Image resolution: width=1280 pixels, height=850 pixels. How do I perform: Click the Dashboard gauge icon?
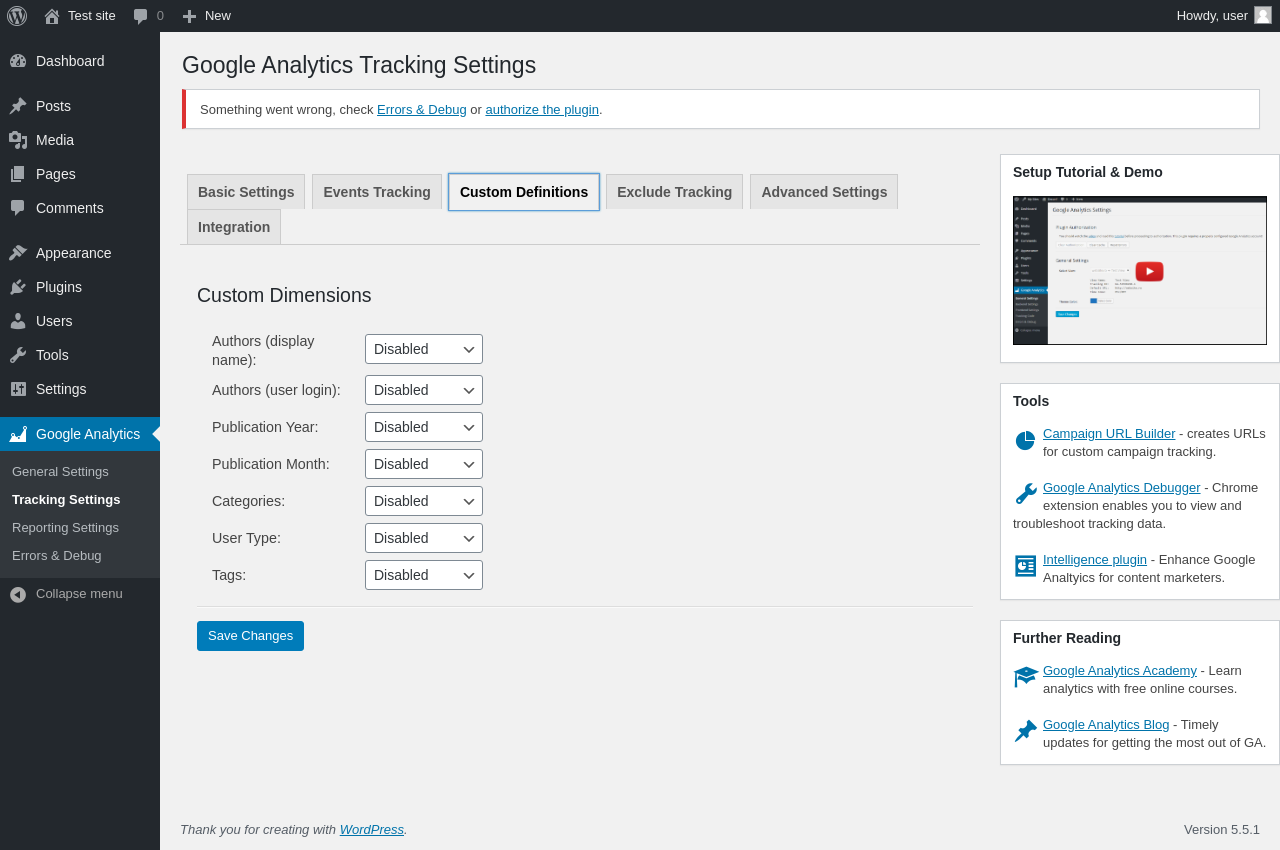(18, 61)
